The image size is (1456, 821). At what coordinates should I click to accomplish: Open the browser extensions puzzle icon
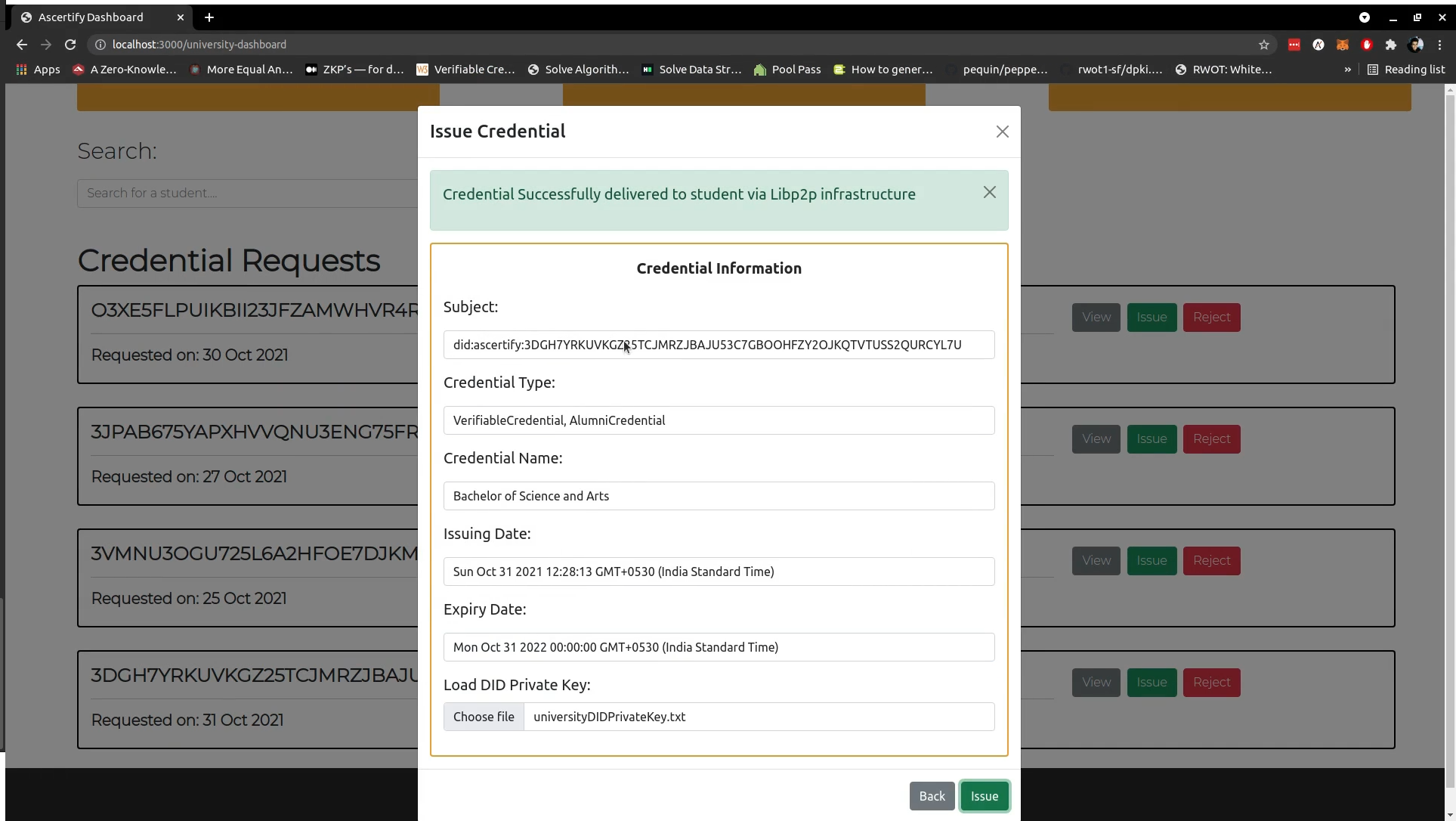coord(1390,45)
